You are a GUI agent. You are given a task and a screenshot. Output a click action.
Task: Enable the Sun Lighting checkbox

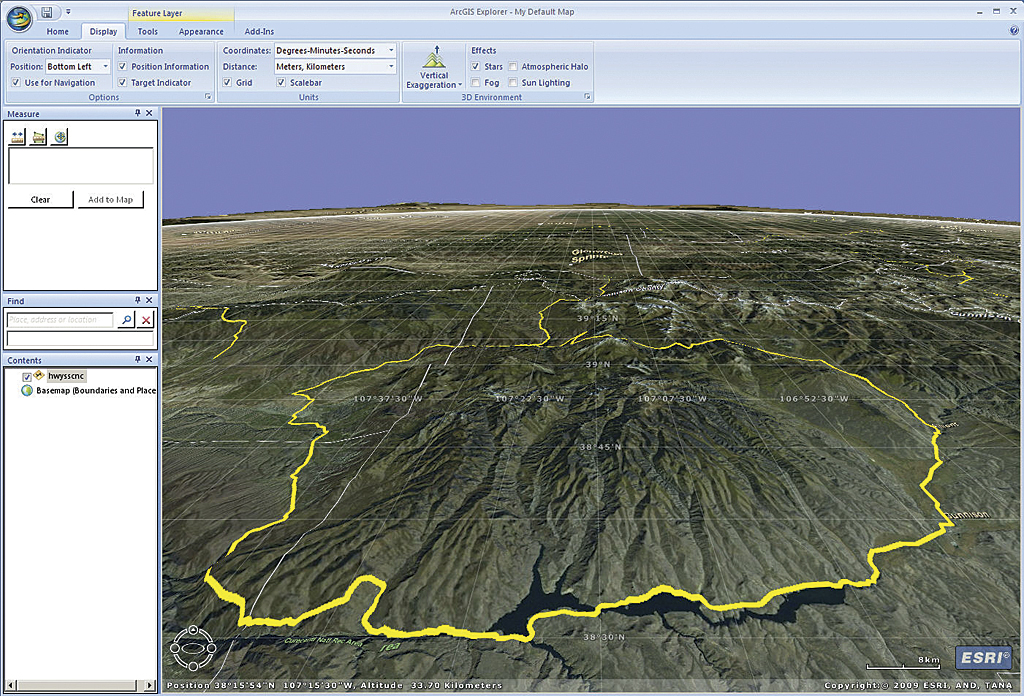513,83
